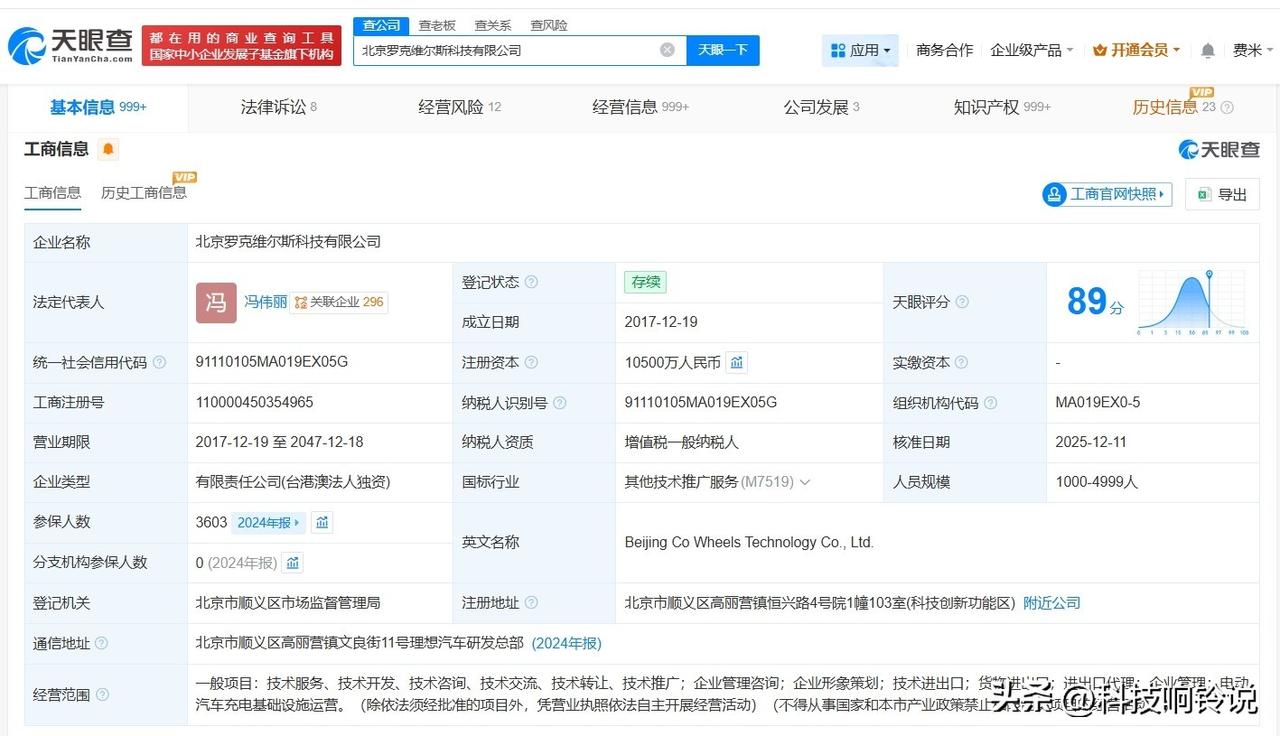
Task: Click orange bell icon beside 工商信息 heading
Action: click(108, 150)
